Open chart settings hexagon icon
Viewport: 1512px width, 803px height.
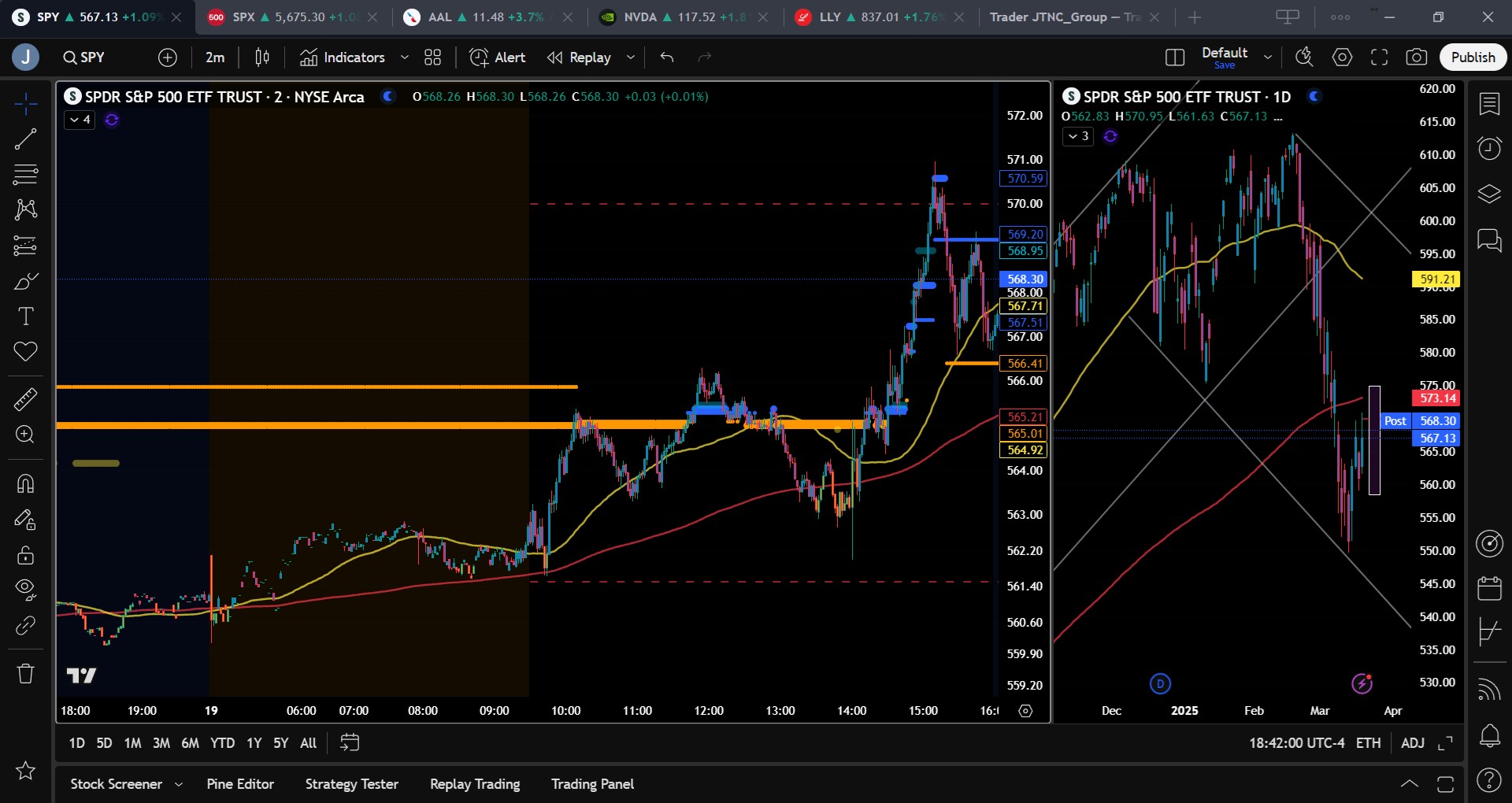pos(1342,57)
